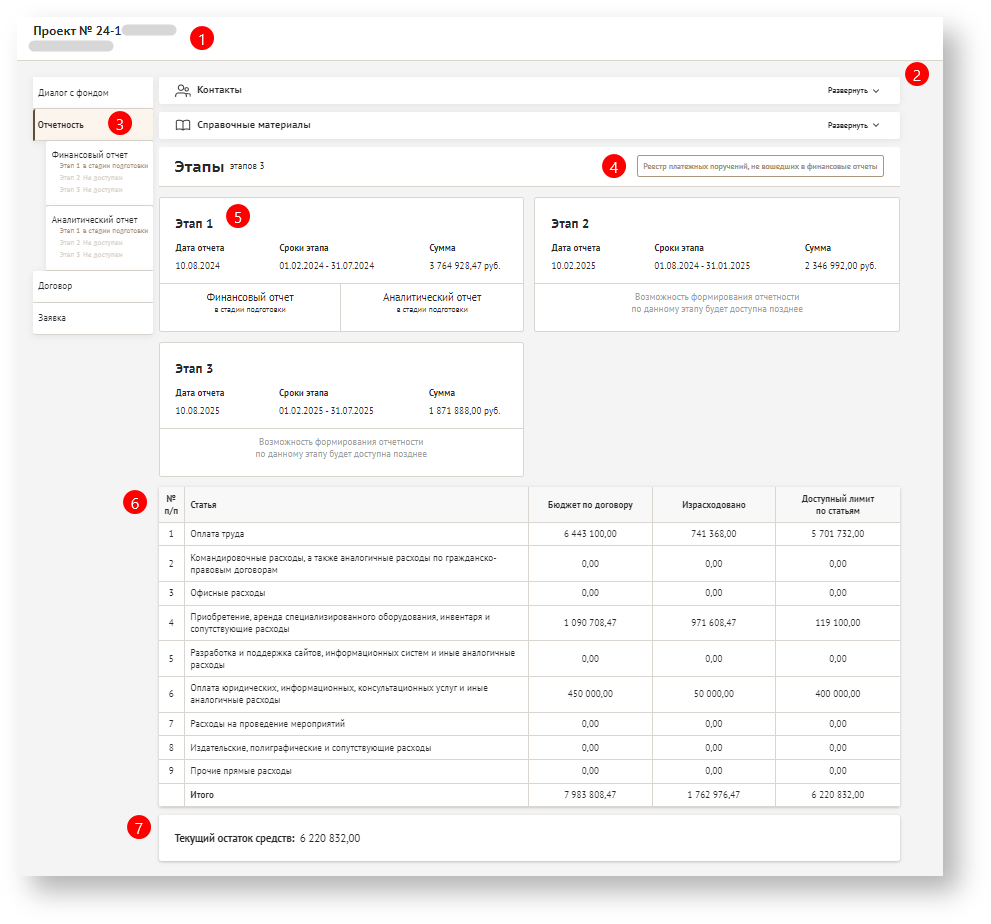Image resolution: width=991 pixels, height=924 pixels.
Task: Click the Проект № 24-1 page title
Action: (x=77, y=31)
